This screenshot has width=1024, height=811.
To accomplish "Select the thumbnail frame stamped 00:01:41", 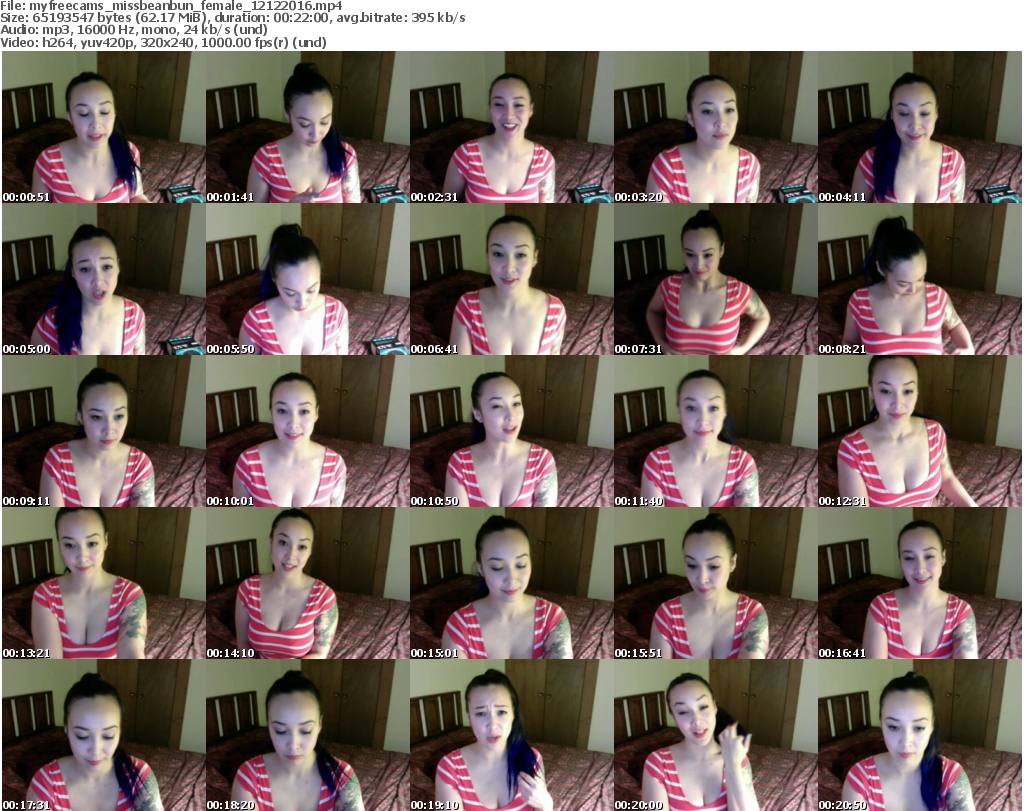I will [x=308, y=127].
